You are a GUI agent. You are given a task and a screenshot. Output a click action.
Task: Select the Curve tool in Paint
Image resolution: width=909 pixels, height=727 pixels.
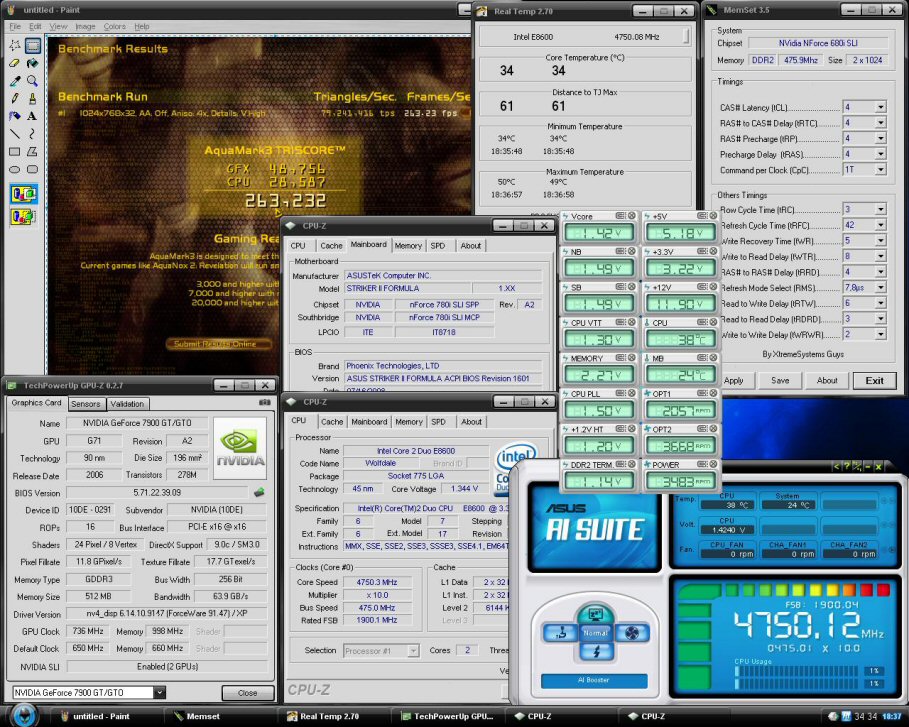[32, 134]
